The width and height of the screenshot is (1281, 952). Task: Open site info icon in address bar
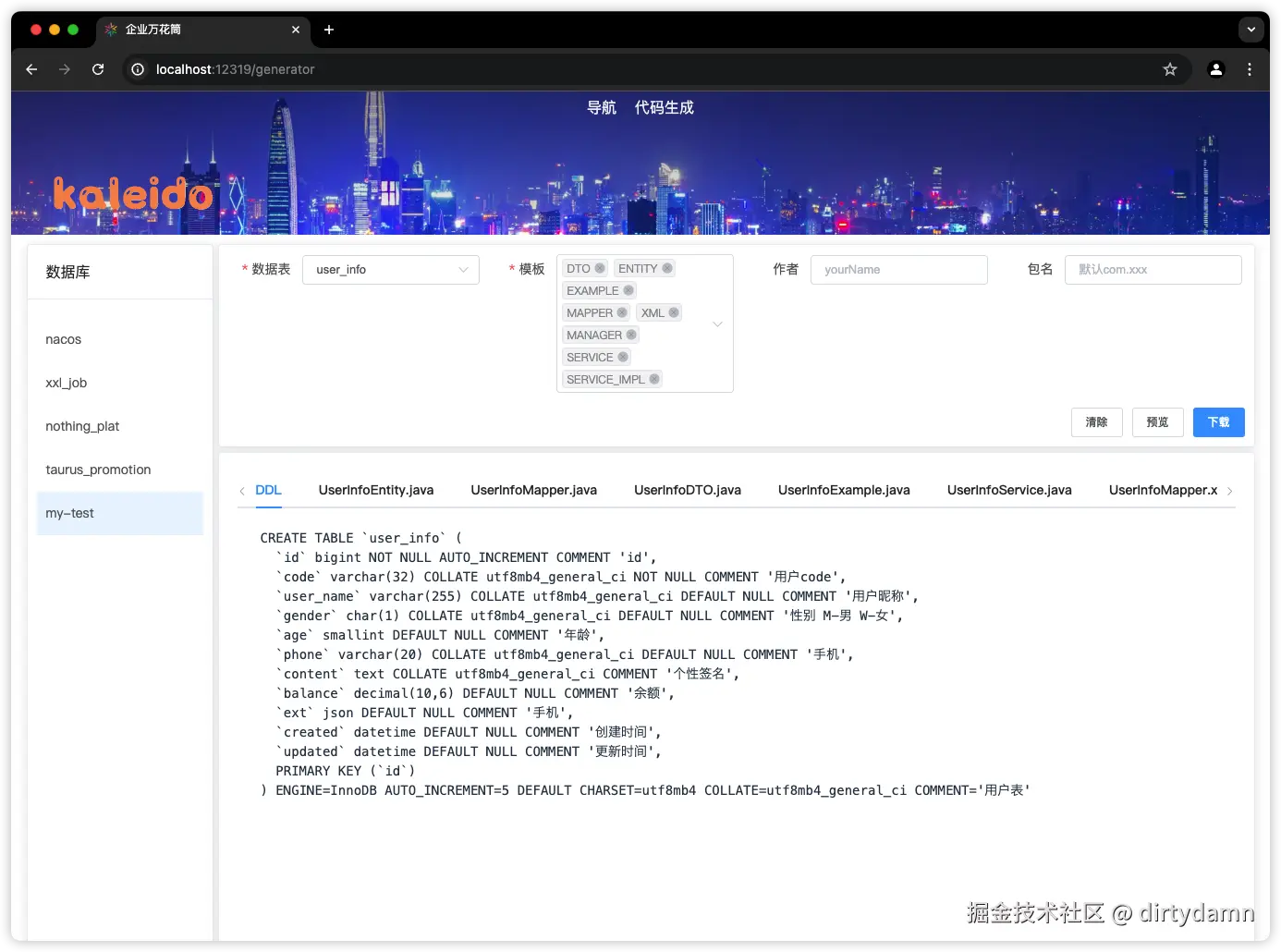tap(138, 69)
